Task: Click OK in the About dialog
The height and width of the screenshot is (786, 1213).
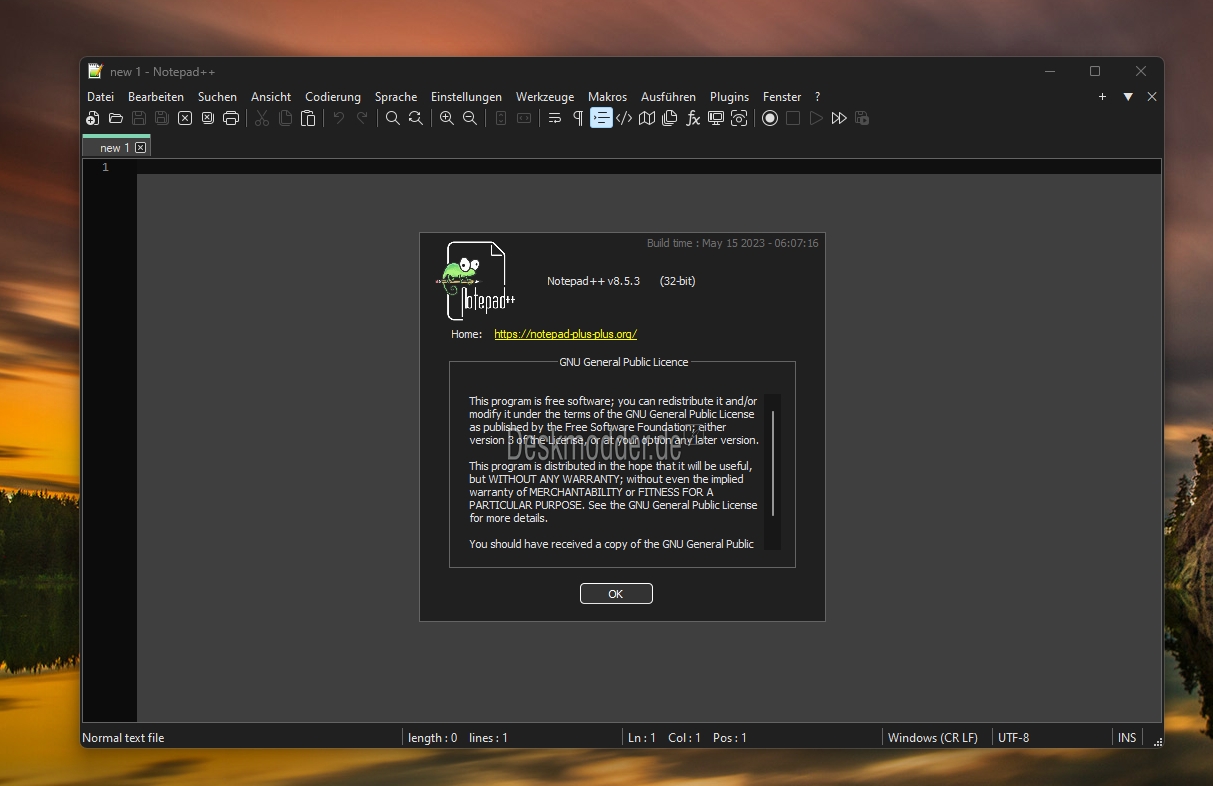Action: click(x=616, y=594)
